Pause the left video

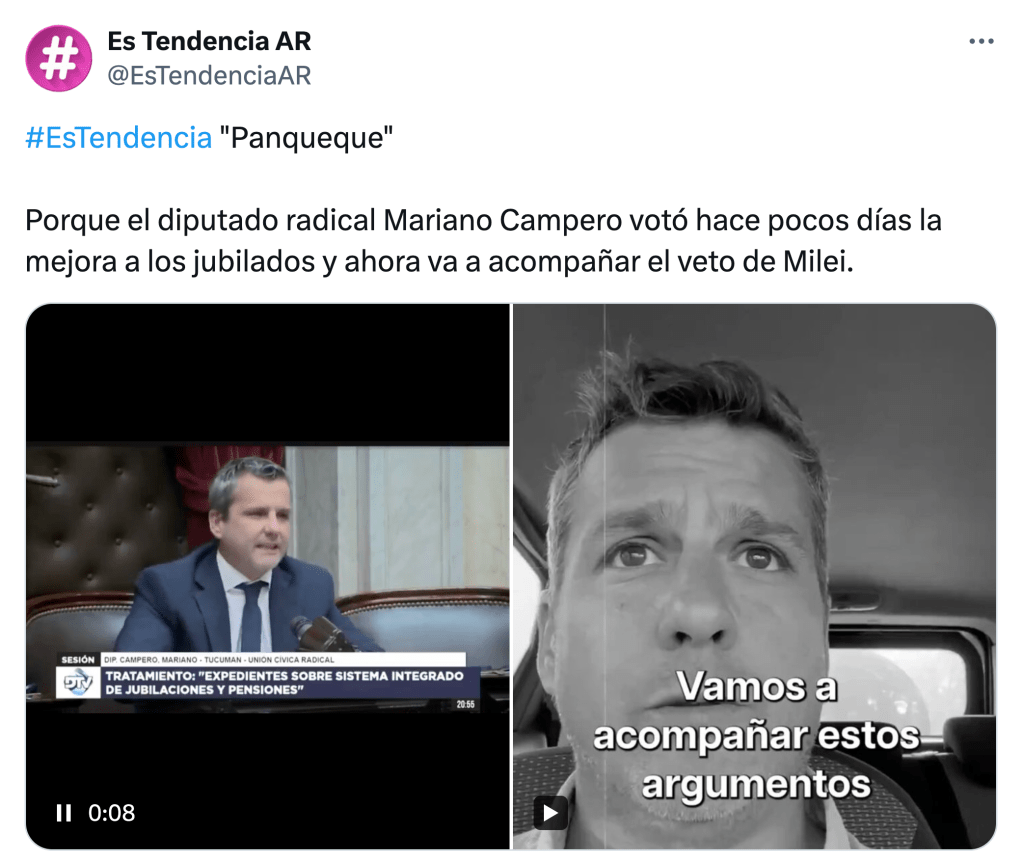click(63, 812)
